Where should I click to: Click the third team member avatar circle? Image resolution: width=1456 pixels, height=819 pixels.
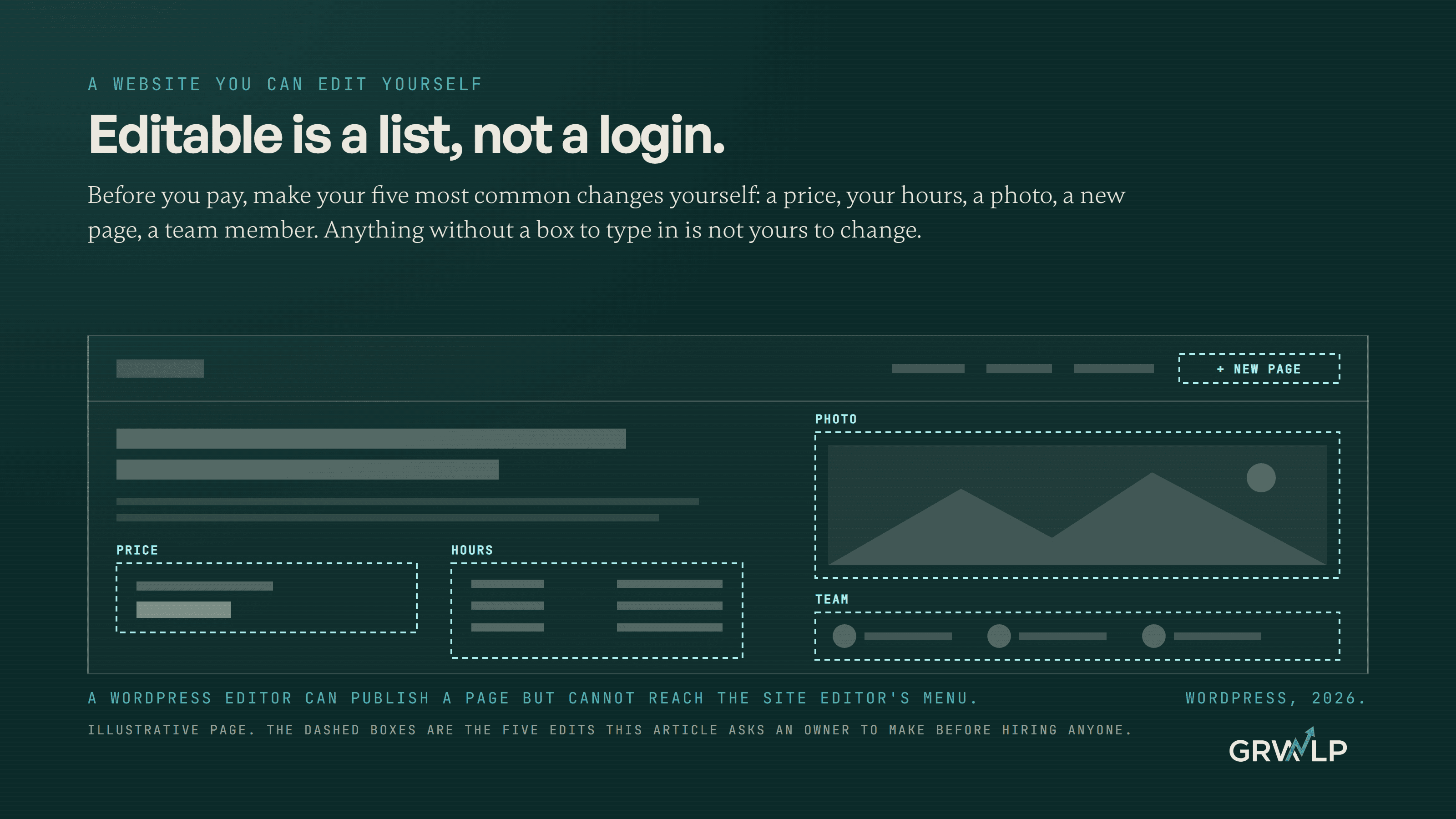point(1153,636)
